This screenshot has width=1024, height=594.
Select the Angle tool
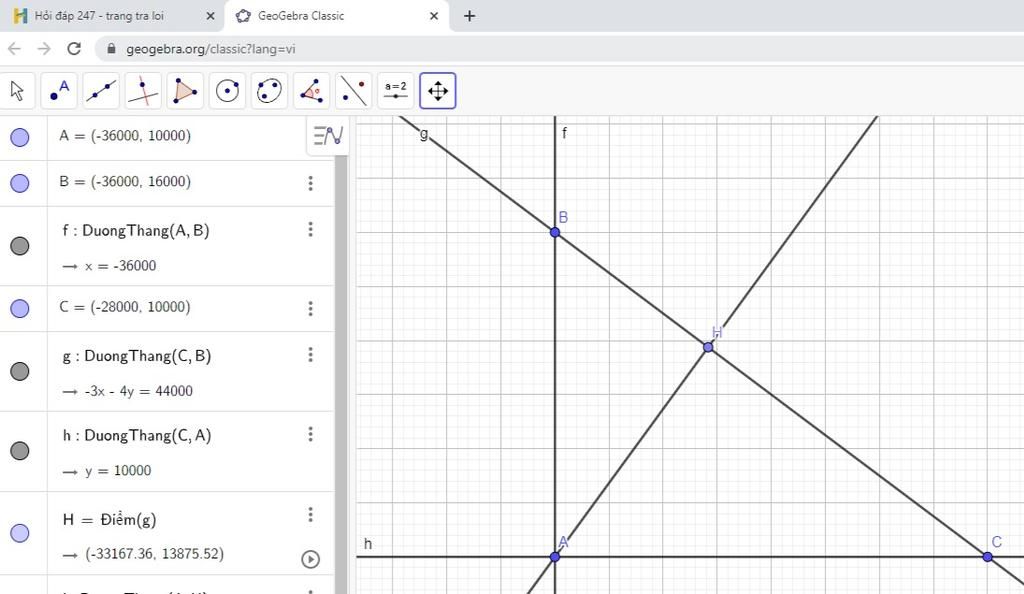coord(311,91)
